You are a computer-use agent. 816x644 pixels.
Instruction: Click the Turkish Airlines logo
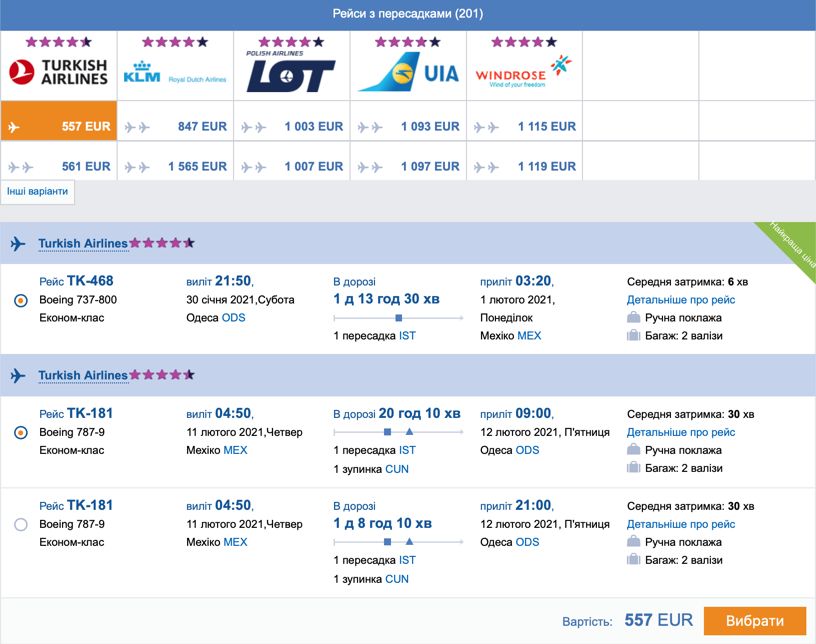tap(58, 72)
